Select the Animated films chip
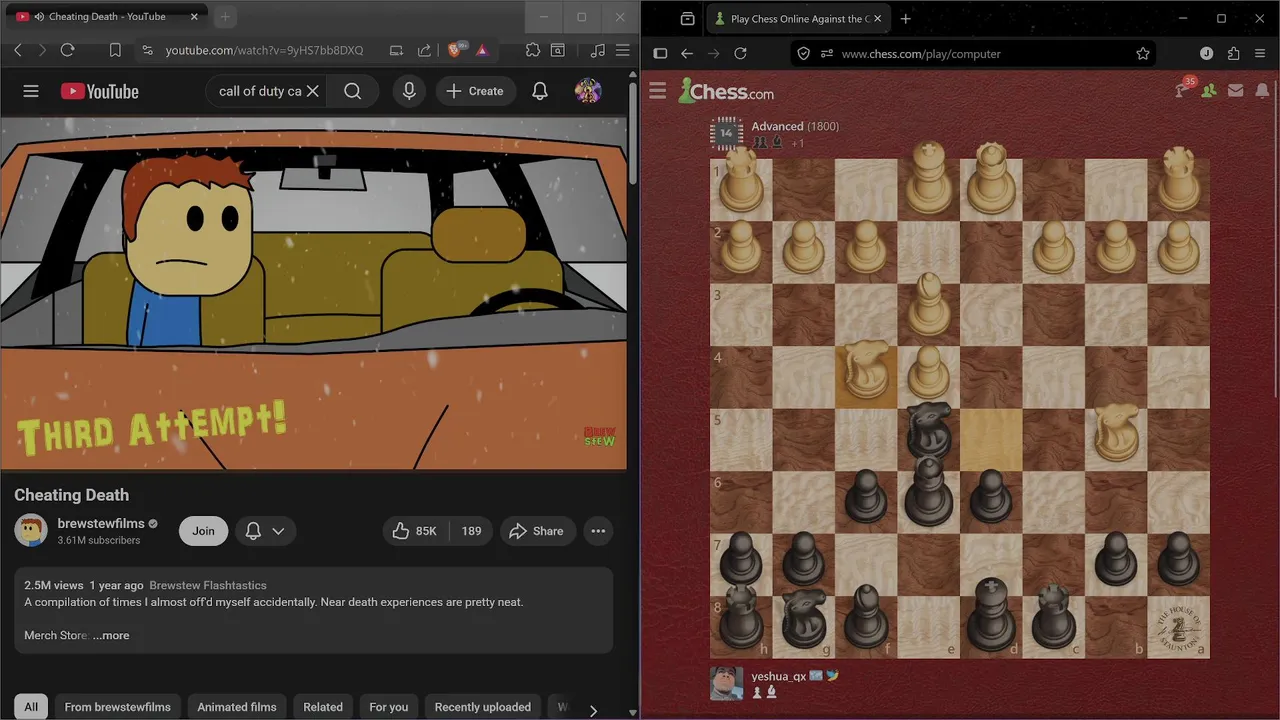Viewport: 1280px width, 720px height. pyautogui.click(x=237, y=707)
